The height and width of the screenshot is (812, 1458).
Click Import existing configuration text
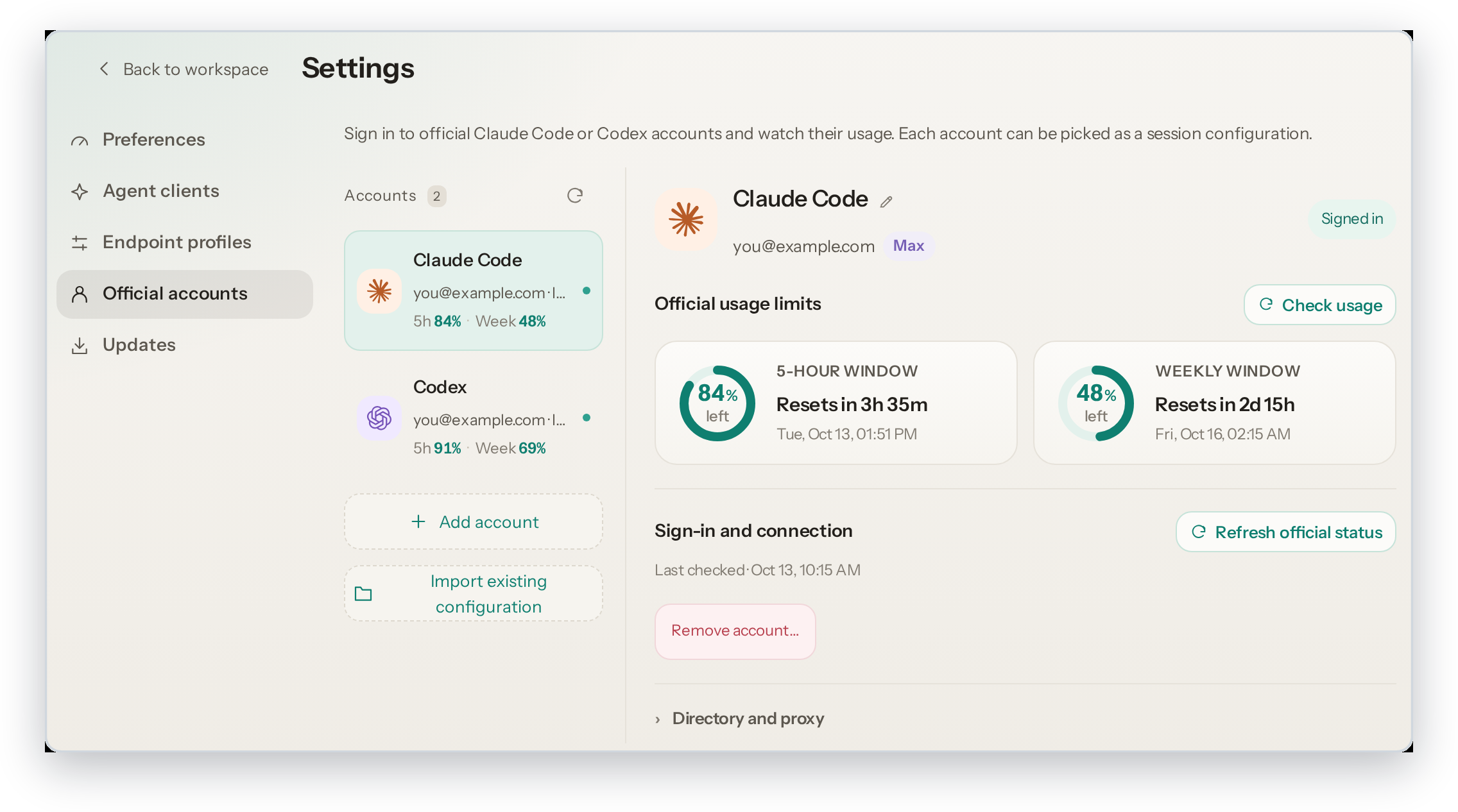489,594
